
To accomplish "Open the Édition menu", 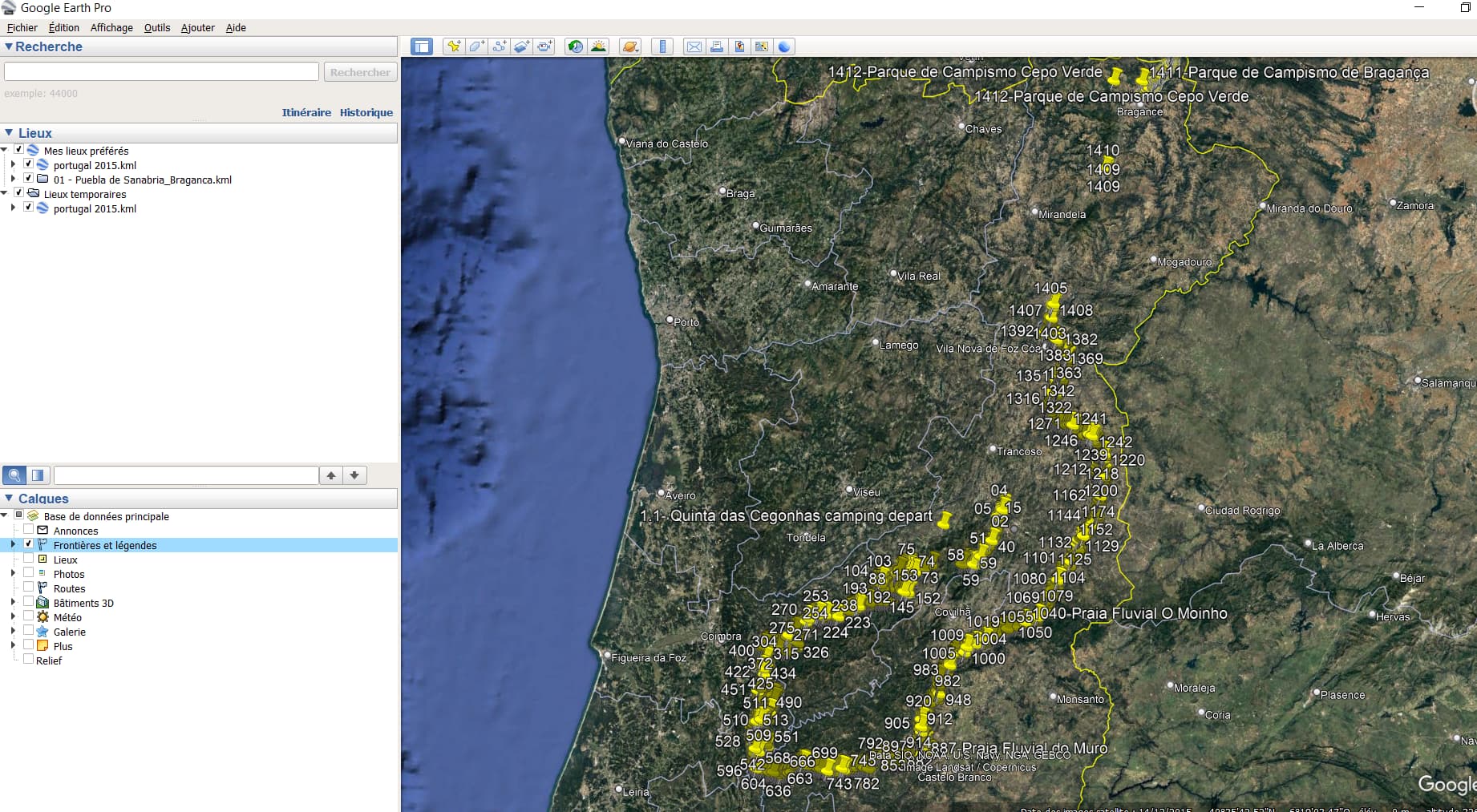I will [64, 27].
